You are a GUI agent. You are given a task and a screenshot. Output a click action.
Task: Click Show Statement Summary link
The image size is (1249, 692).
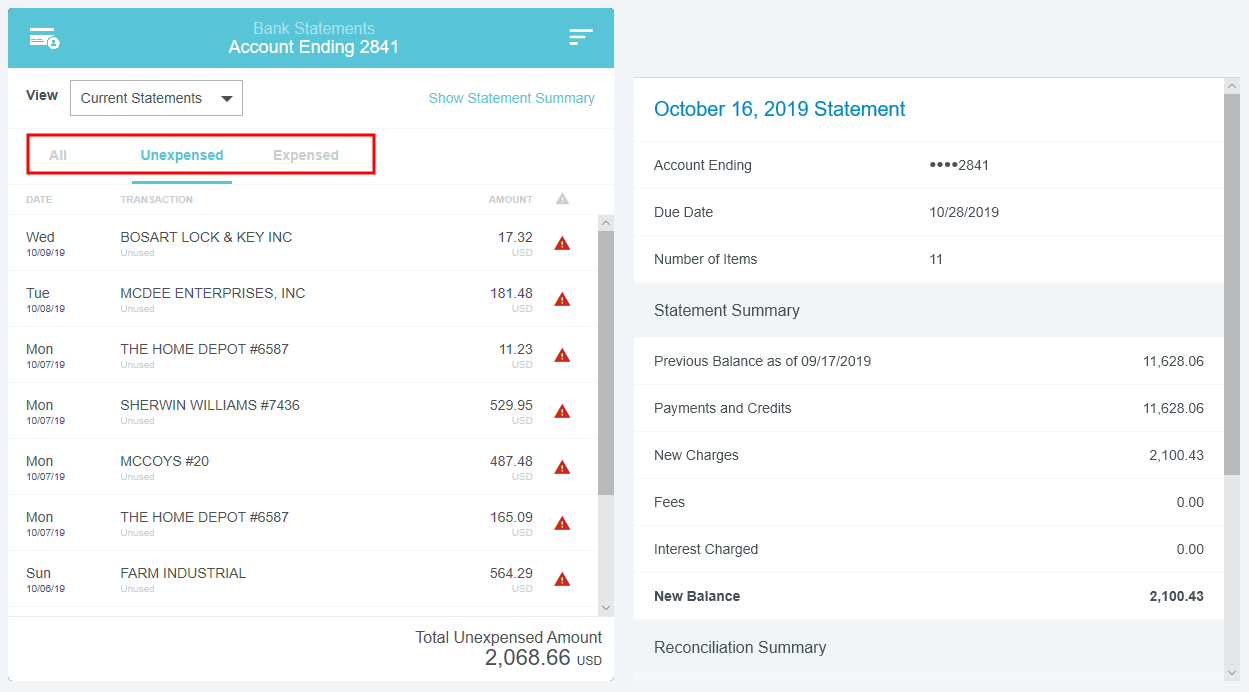511,98
